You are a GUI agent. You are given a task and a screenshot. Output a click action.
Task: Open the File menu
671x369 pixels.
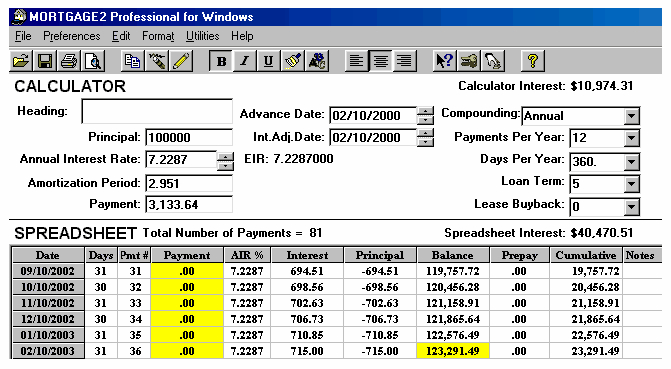click(23, 36)
